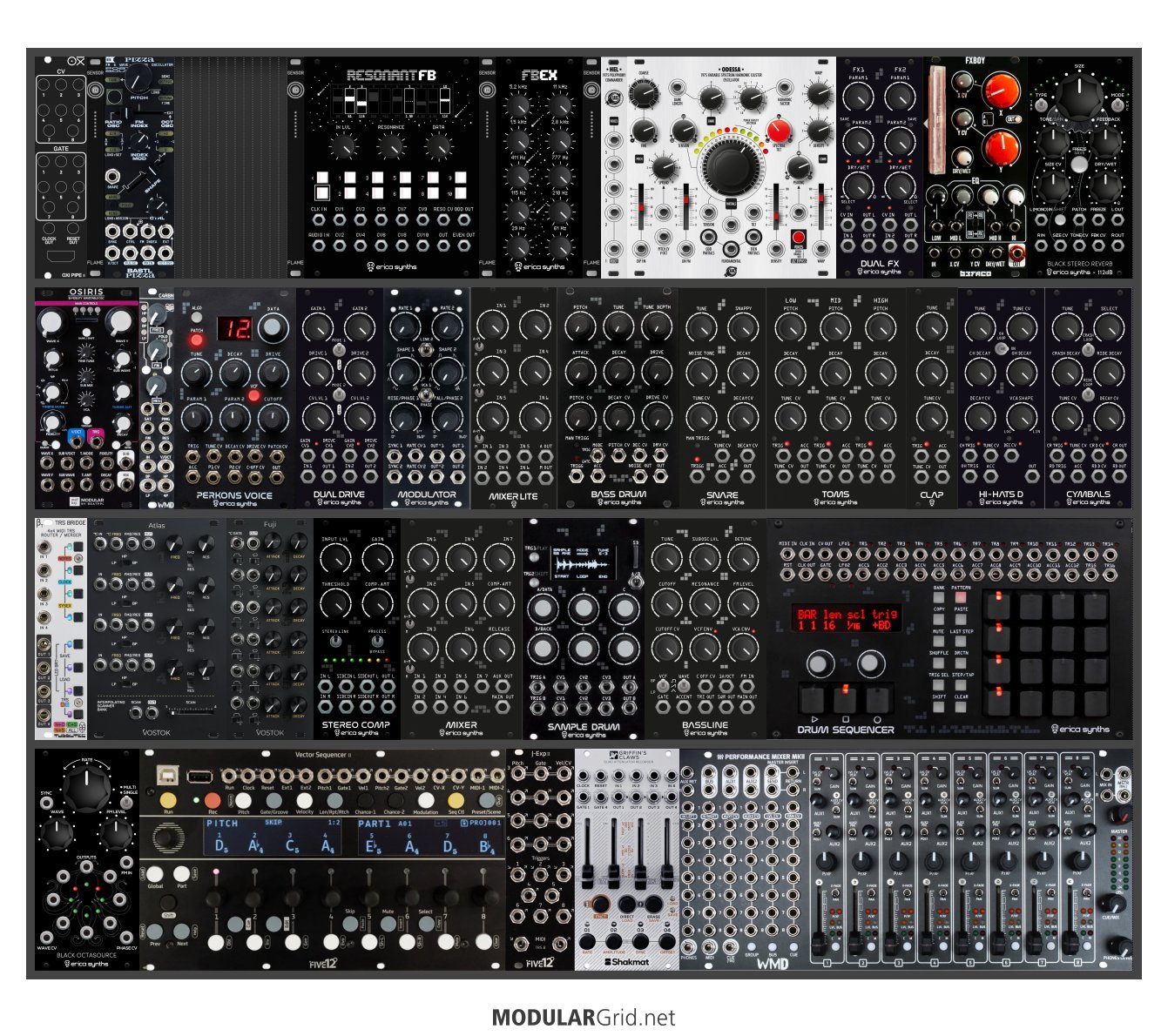This screenshot has width=1168, height=1036.
Task: Click the step 1 slider on Vector Sequencer
Action: click(x=214, y=899)
